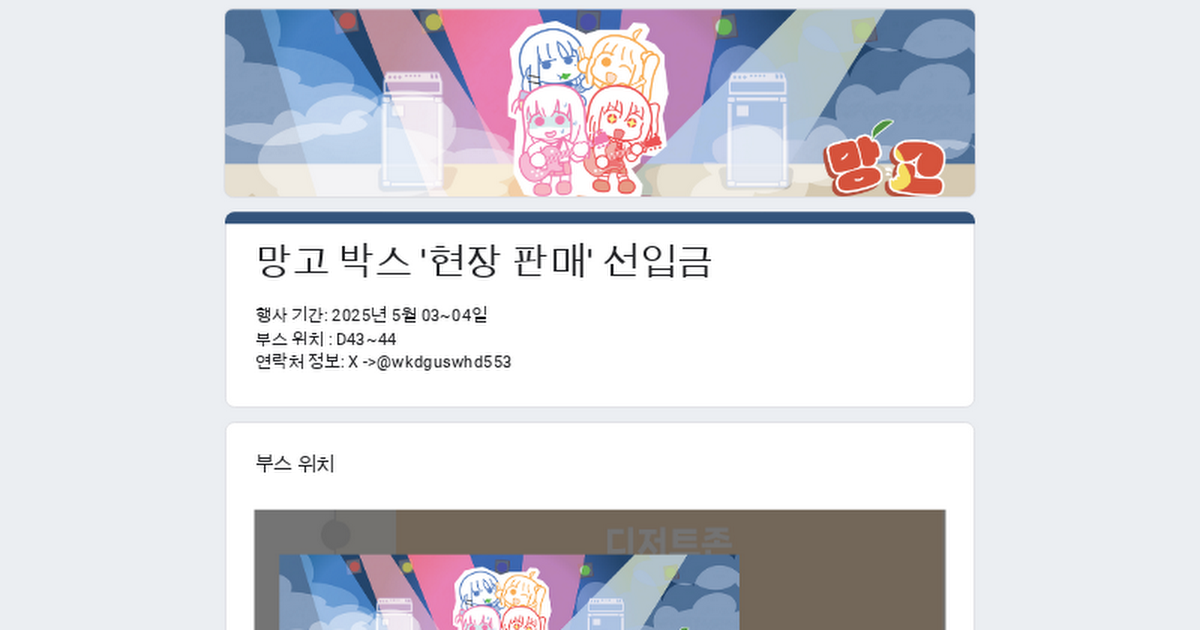This screenshot has height=630, width=1200.
Task: Select the form title 망고 박스 '현장 판매' 선입금
Action: coord(484,262)
